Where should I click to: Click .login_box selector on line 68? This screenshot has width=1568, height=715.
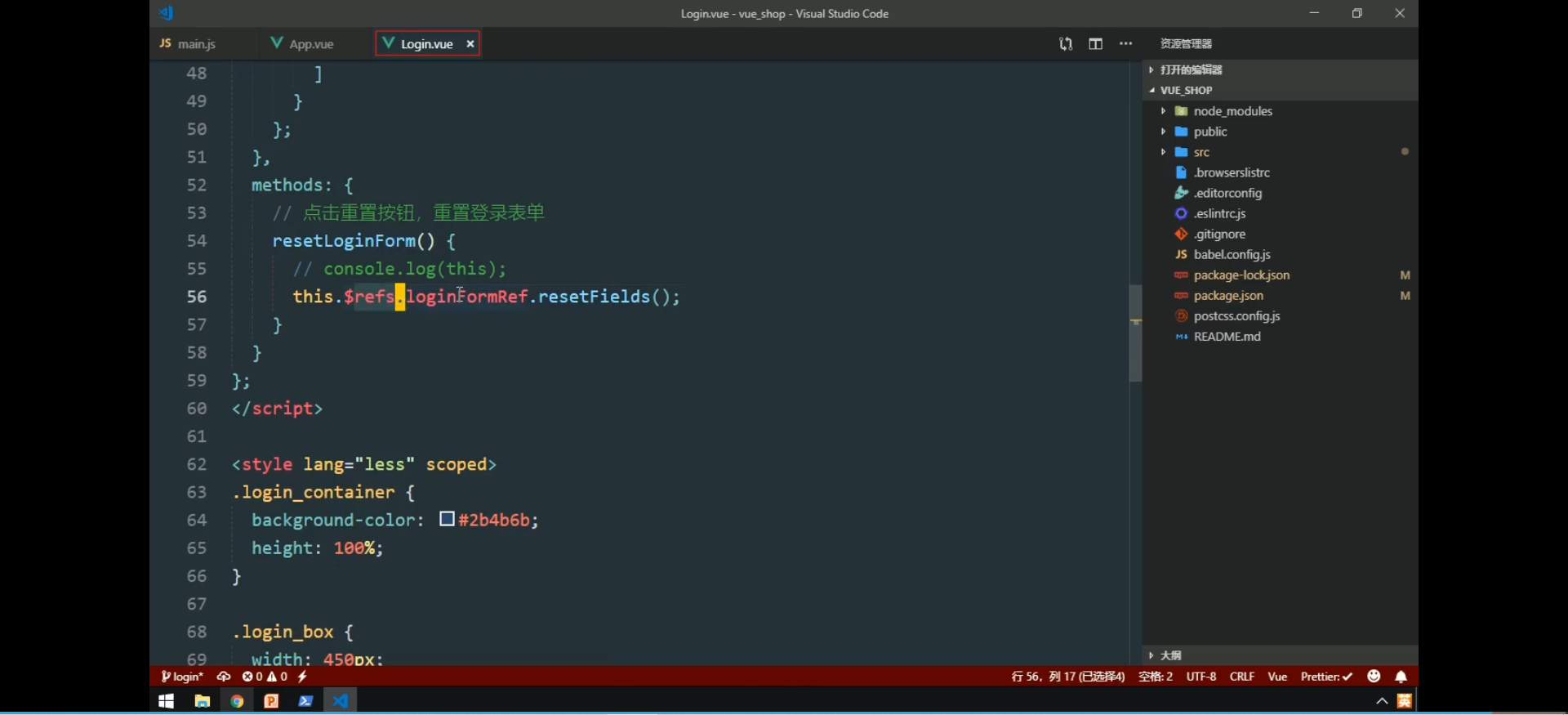click(283, 632)
